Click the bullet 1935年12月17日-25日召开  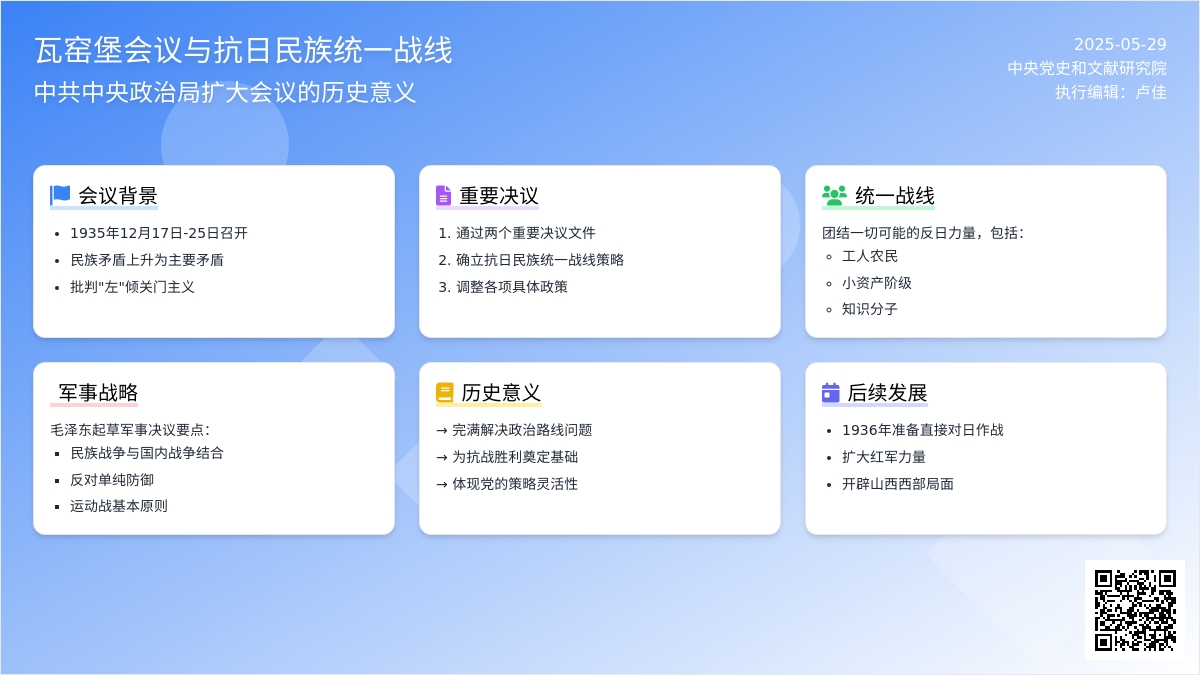159,233
